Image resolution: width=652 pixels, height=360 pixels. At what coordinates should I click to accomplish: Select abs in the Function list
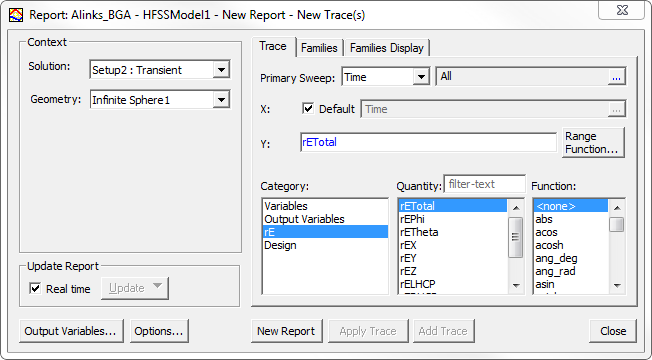coord(571,219)
